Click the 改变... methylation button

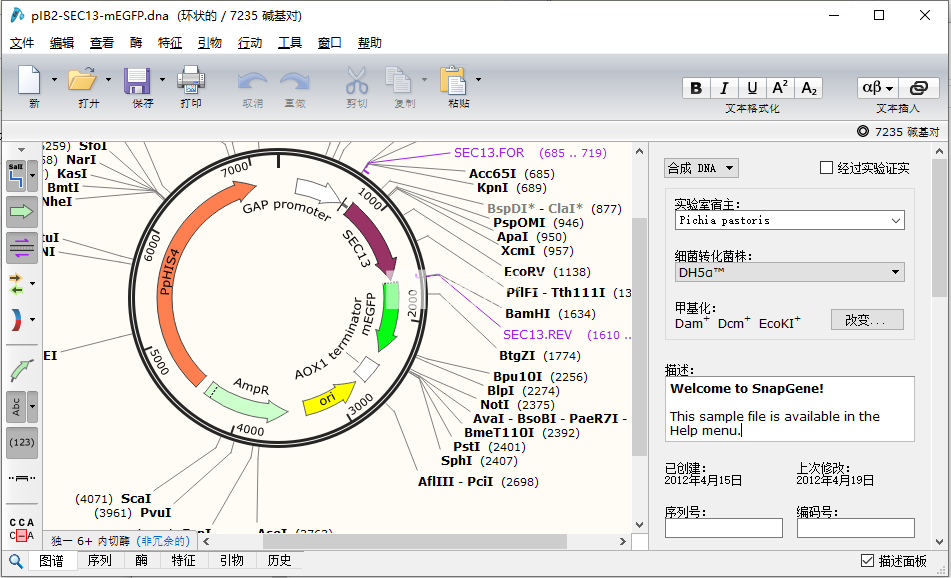coord(867,320)
